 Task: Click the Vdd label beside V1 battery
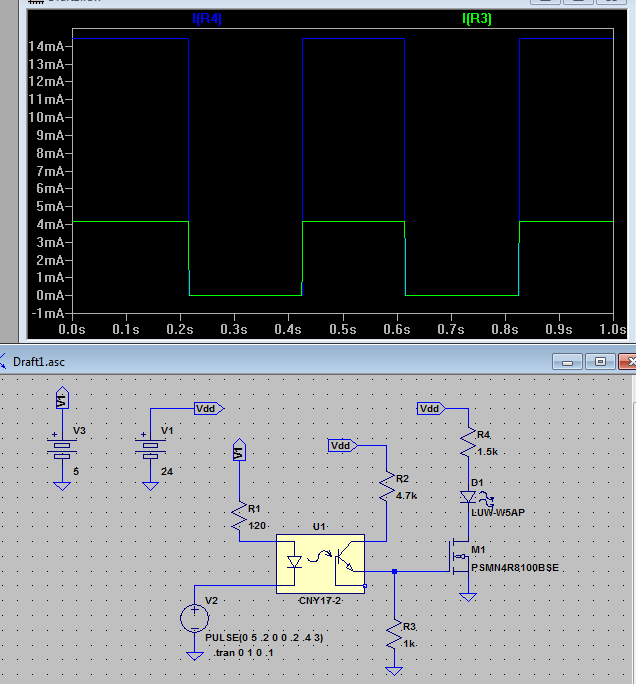point(209,409)
